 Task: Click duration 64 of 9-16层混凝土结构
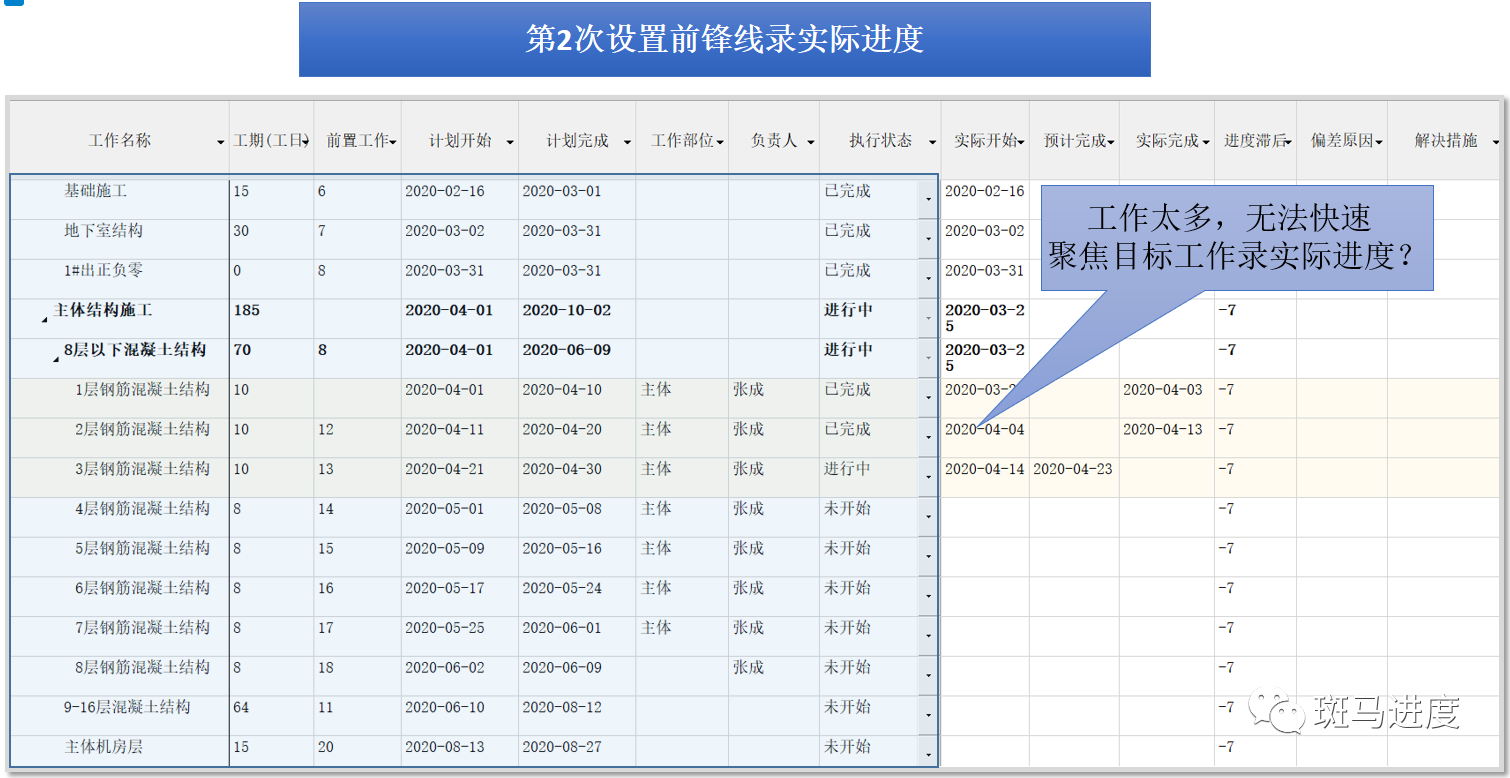(241, 707)
